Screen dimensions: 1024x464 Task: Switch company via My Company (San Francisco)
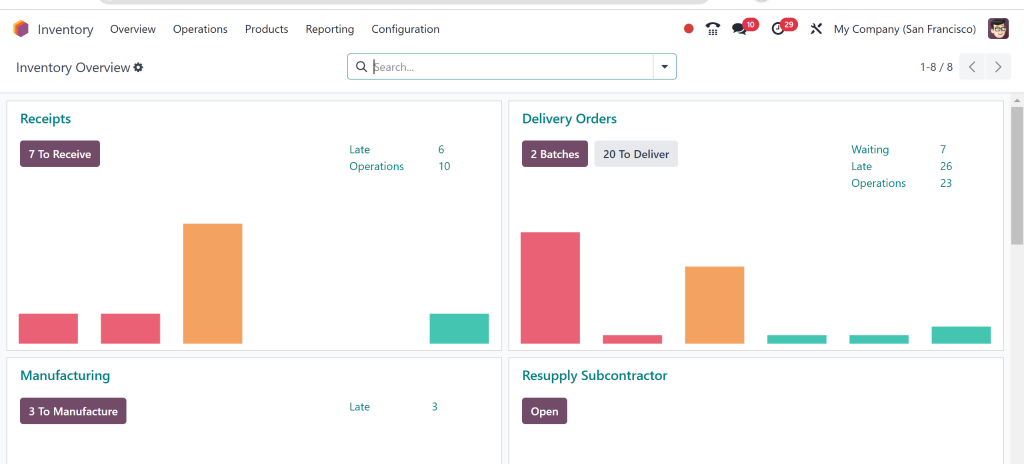click(904, 29)
